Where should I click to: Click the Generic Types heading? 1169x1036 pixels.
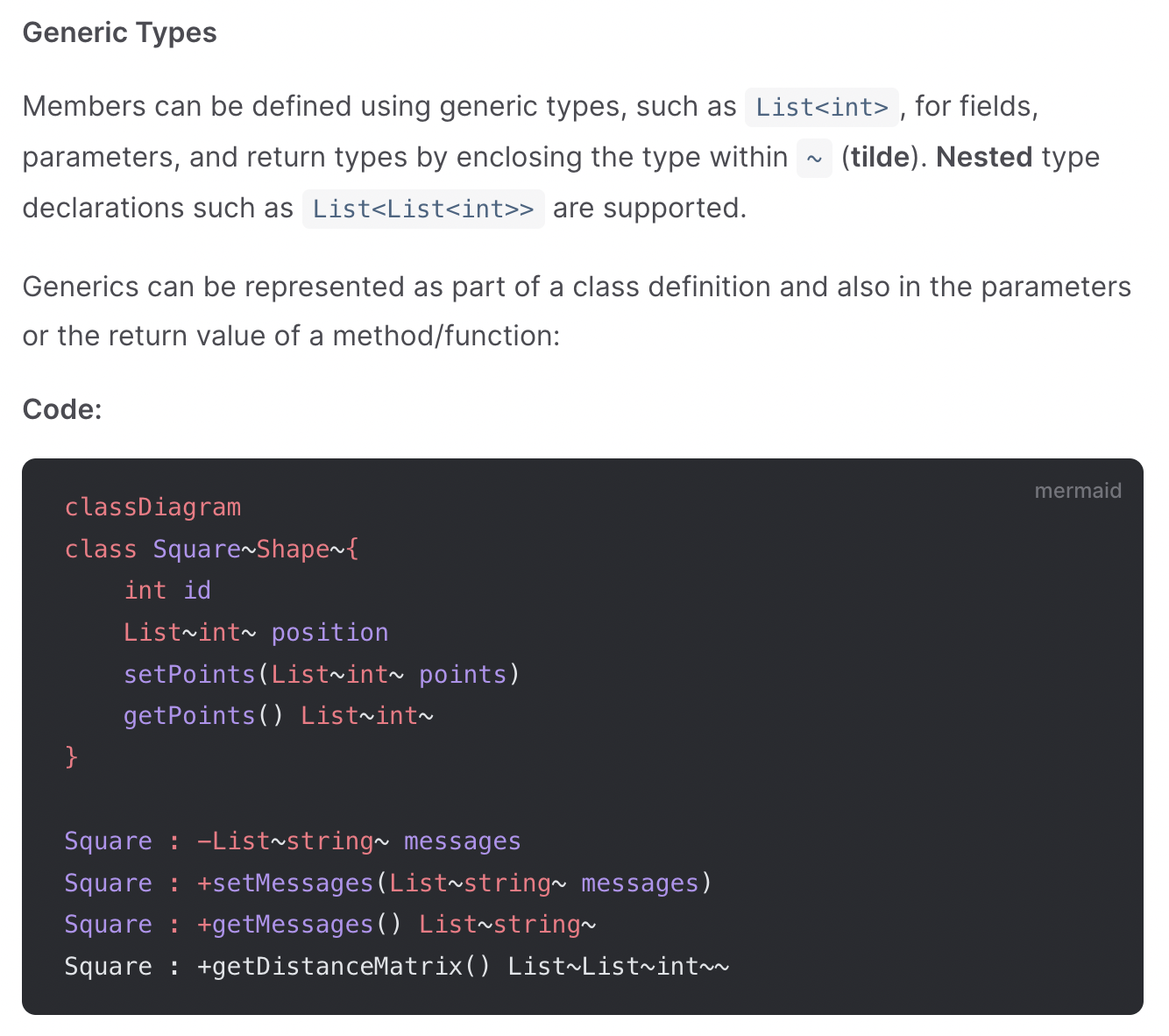click(x=119, y=32)
